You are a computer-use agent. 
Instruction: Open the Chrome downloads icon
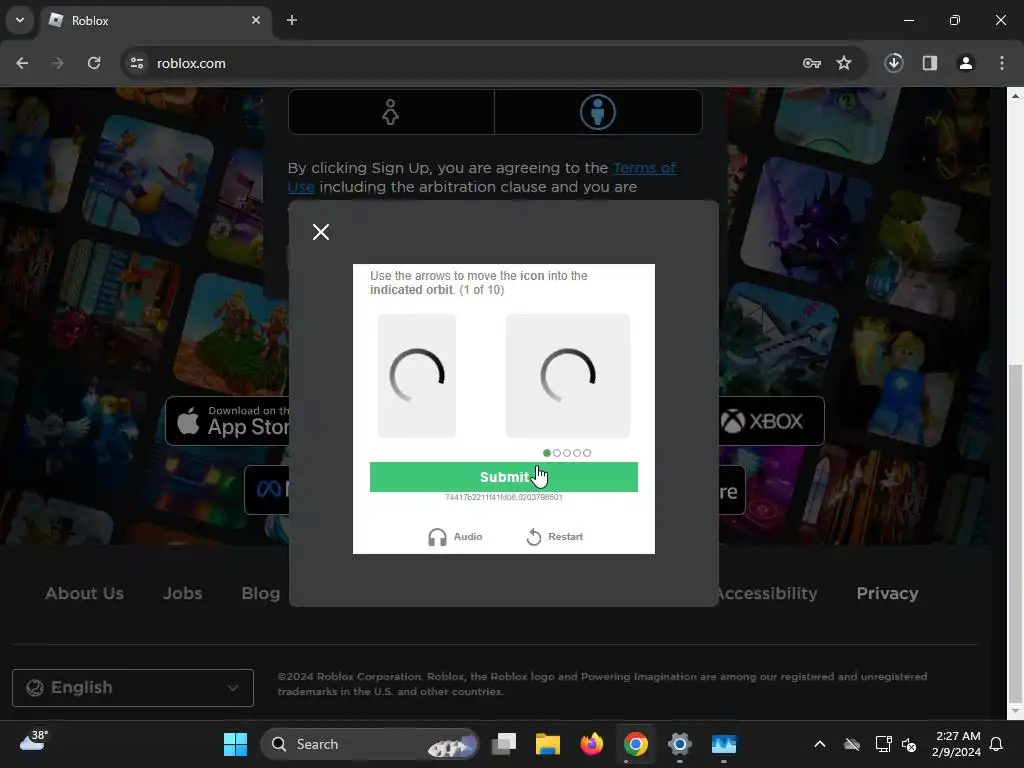click(x=894, y=63)
